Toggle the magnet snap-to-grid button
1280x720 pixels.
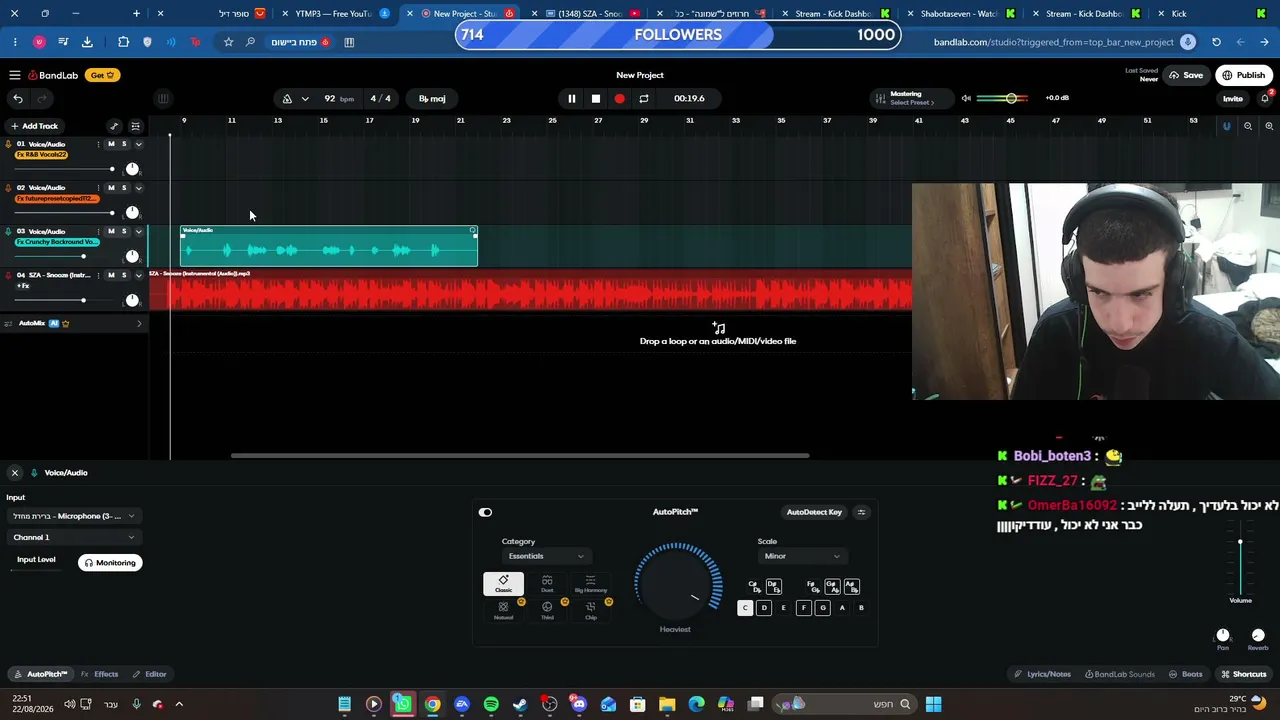[1227, 126]
